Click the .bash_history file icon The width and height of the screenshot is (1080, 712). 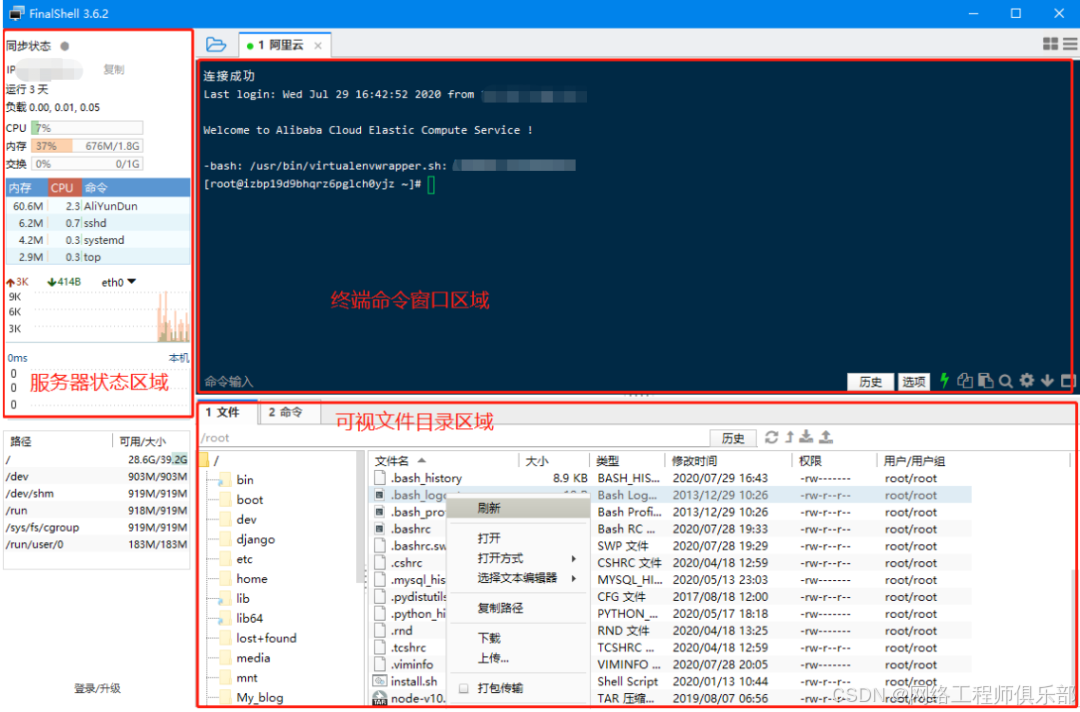[x=380, y=478]
